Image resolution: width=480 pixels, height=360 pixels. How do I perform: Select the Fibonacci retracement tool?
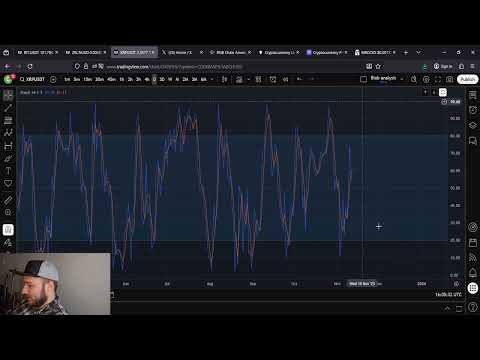coord(8,120)
